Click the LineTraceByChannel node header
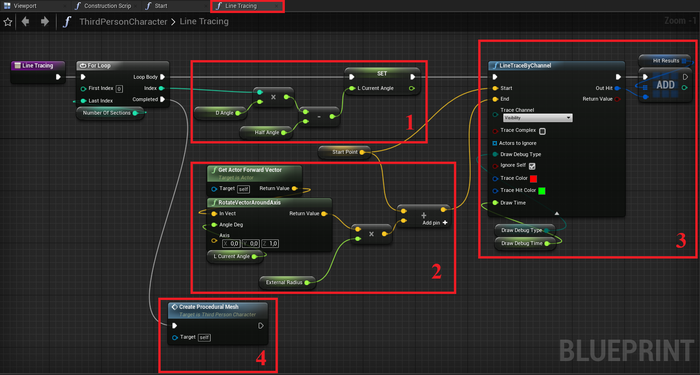This screenshot has height=375, width=700. coord(556,66)
